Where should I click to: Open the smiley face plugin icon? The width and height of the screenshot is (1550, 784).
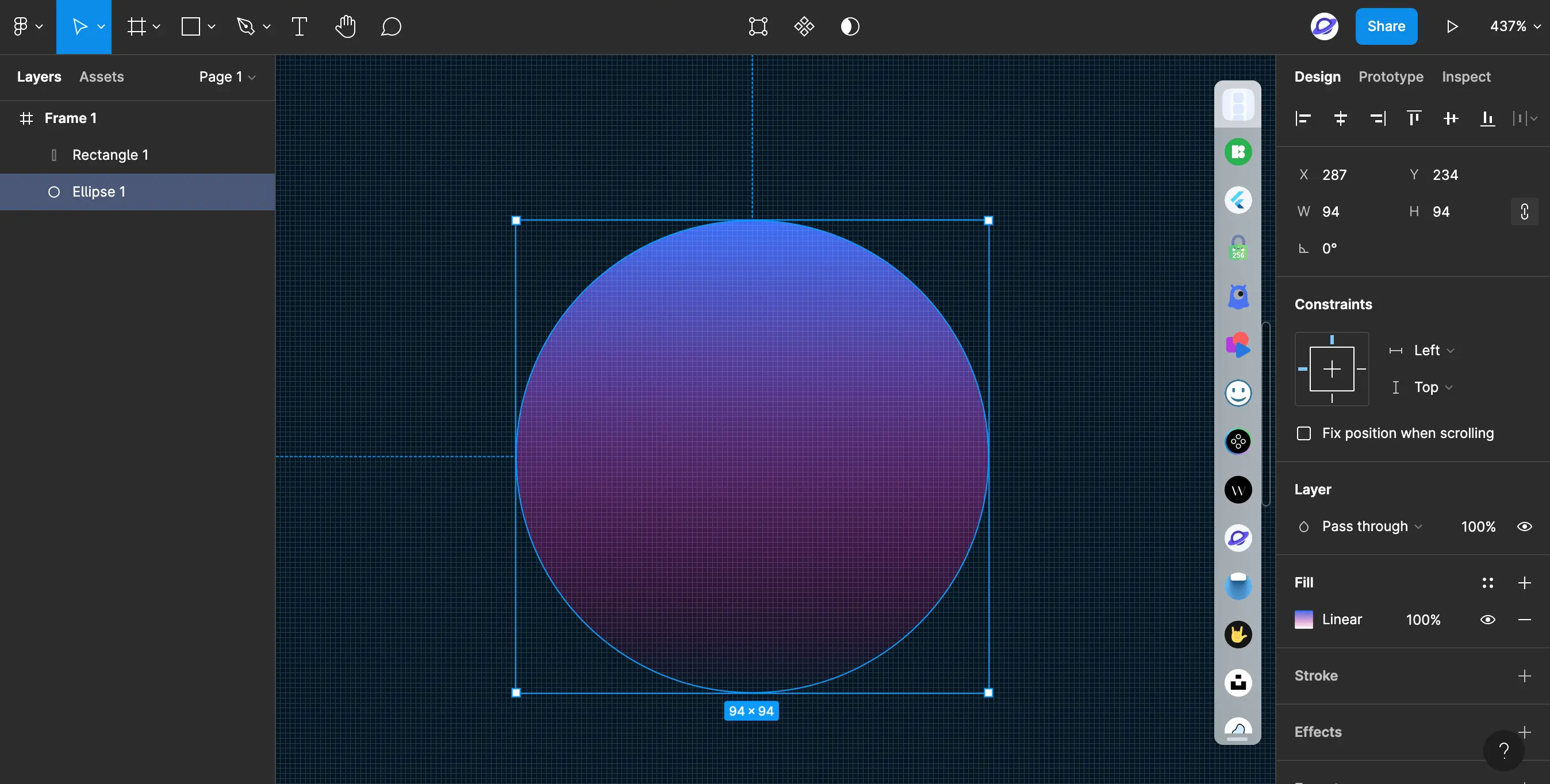point(1238,394)
